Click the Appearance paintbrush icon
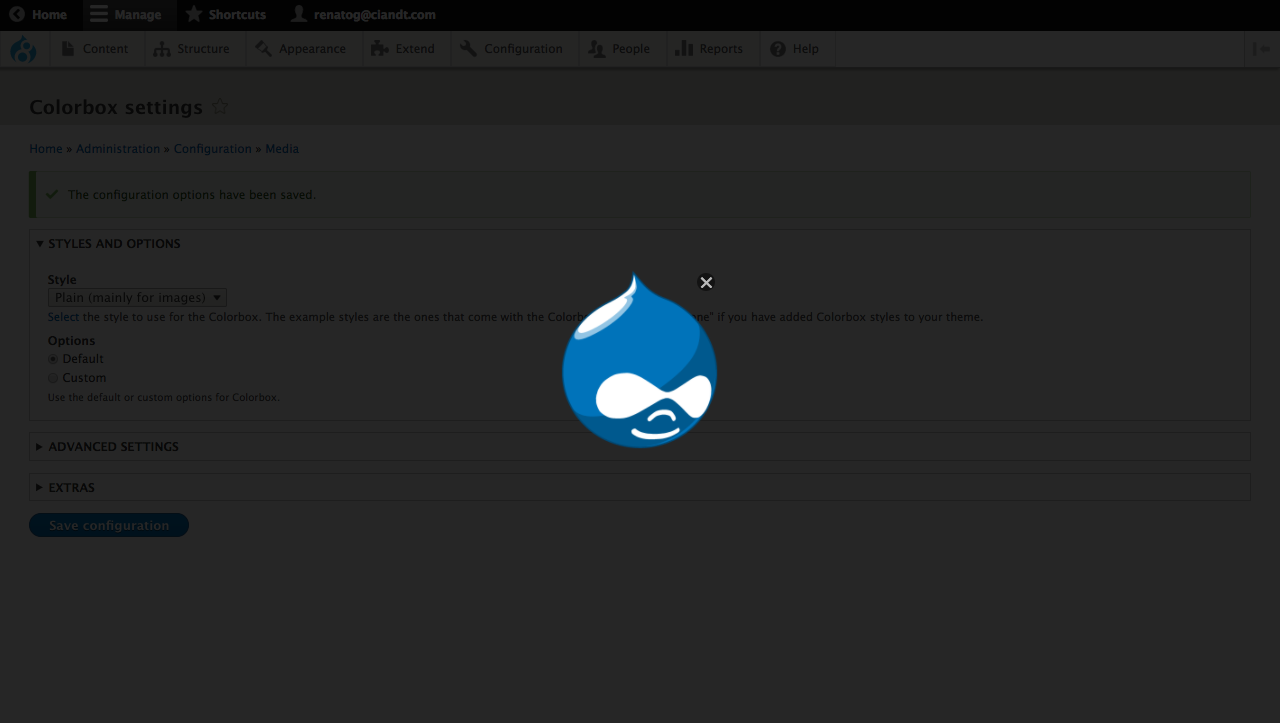 click(x=263, y=49)
